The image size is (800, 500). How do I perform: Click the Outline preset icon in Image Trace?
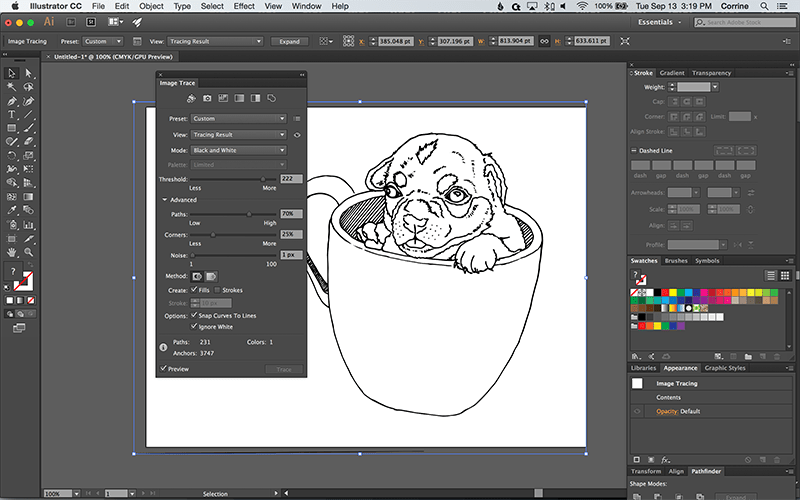point(271,98)
